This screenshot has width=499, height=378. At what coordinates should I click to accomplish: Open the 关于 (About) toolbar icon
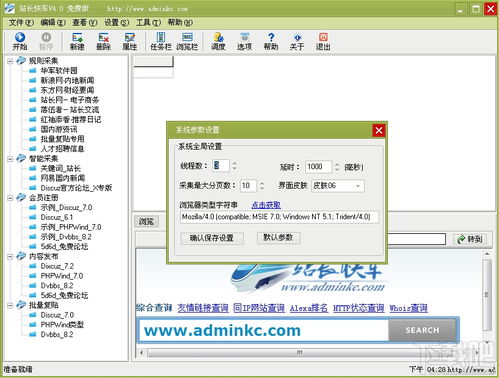pos(297,41)
